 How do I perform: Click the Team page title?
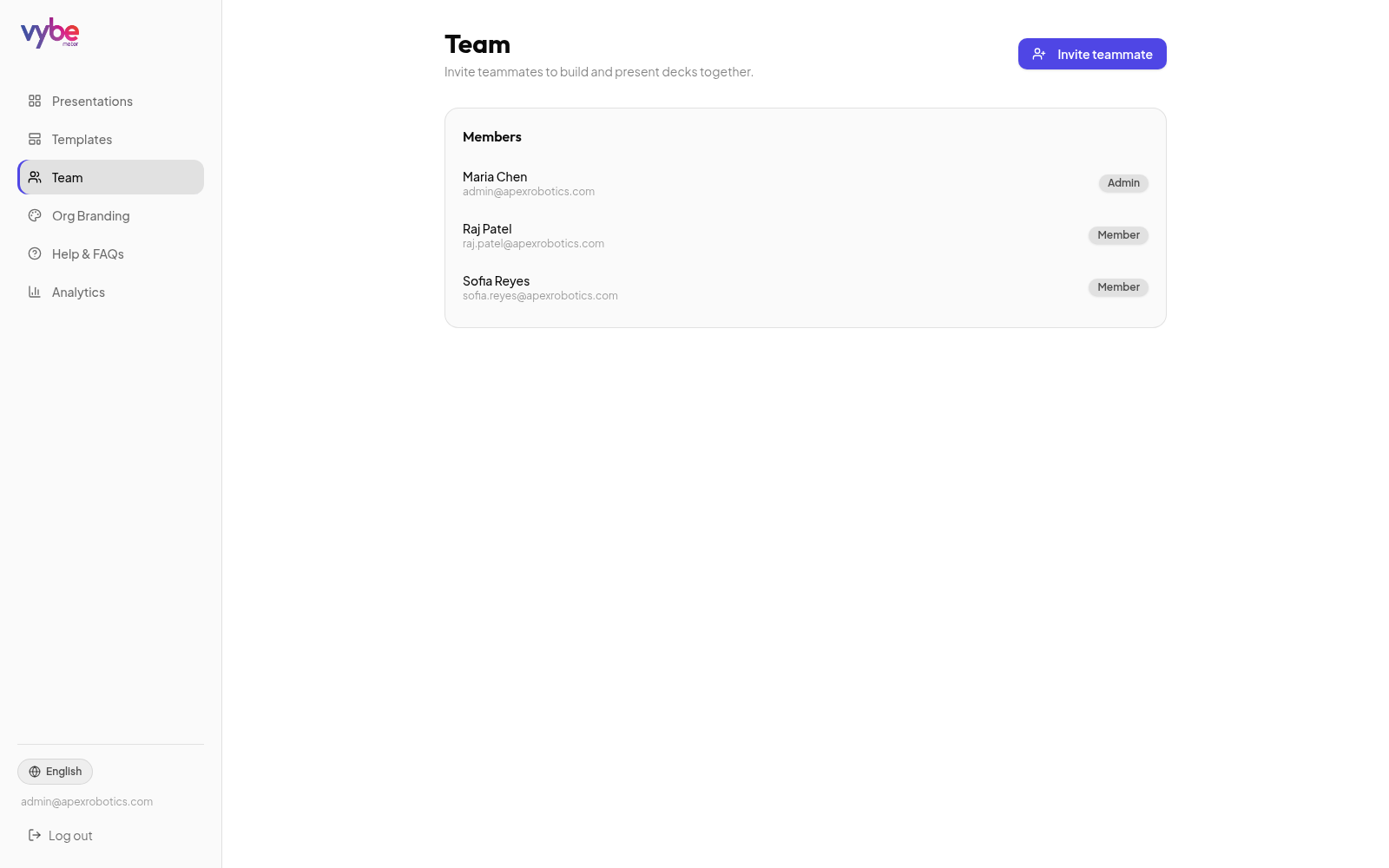tap(477, 44)
